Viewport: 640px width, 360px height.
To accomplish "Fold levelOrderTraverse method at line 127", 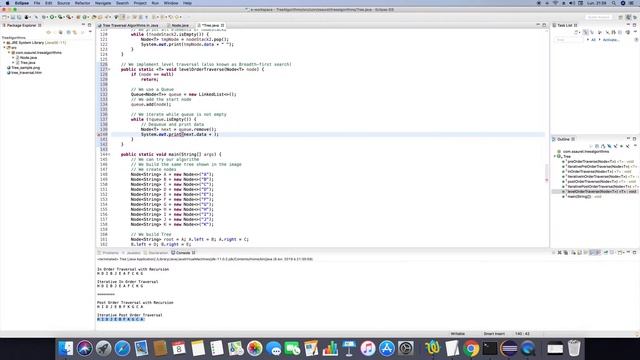I will (x=109, y=69).
